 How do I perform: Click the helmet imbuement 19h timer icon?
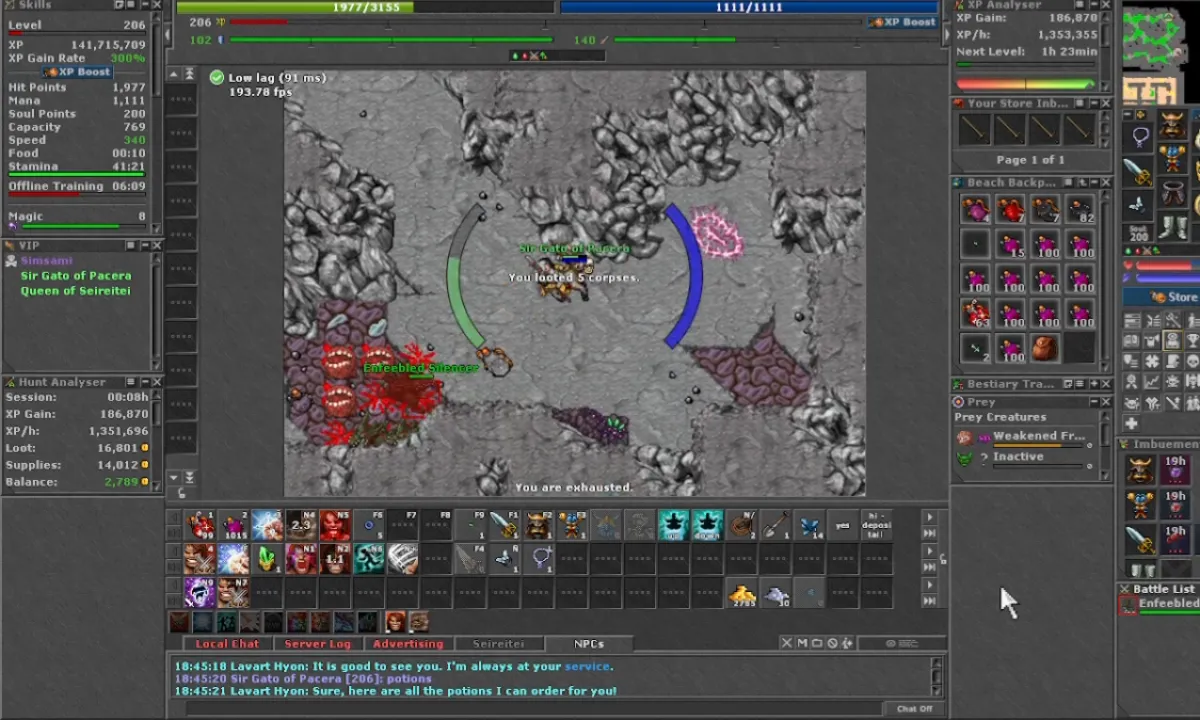[x=1175, y=469]
